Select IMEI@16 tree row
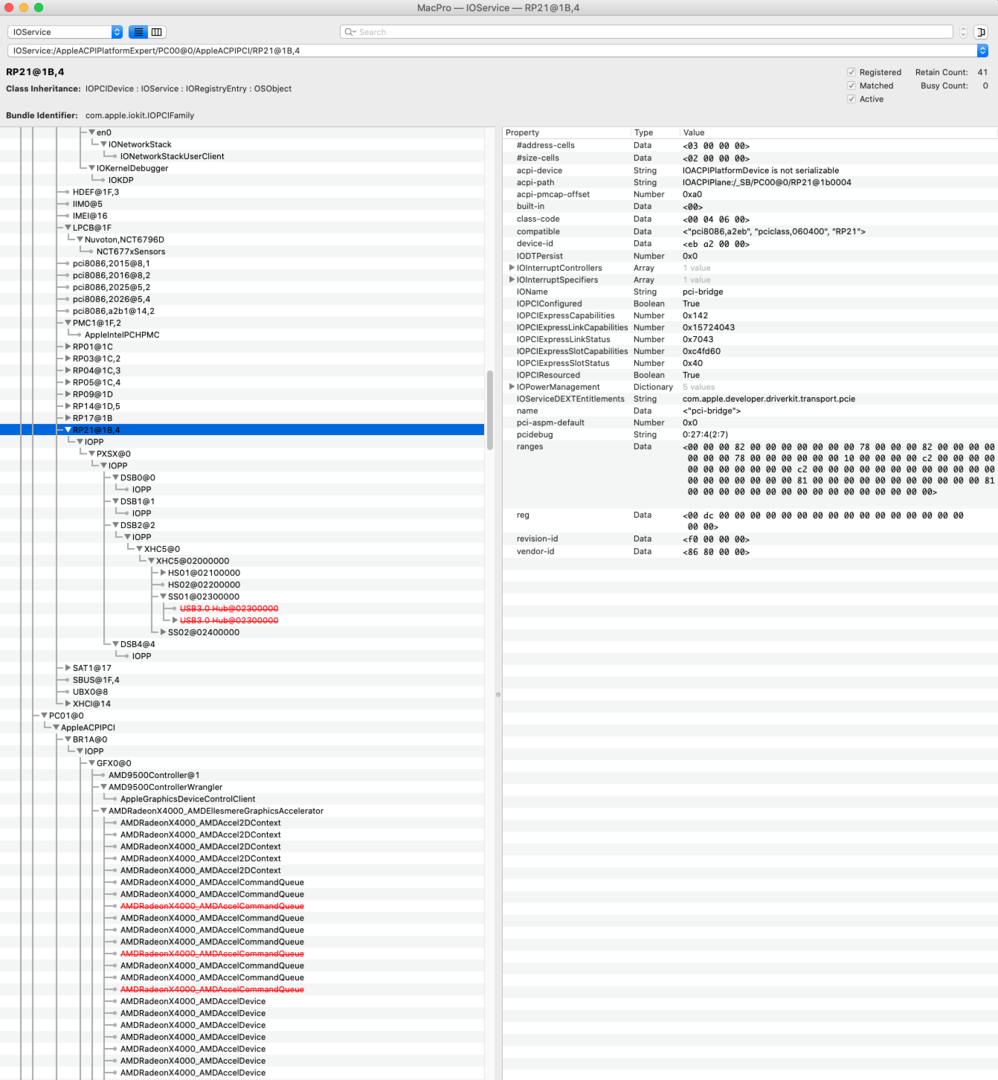The image size is (998, 1080). tap(90, 216)
